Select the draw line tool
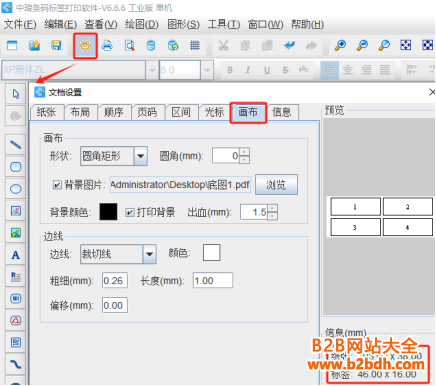Image resolution: width=436 pixels, height=386 pixels. click(x=15, y=144)
